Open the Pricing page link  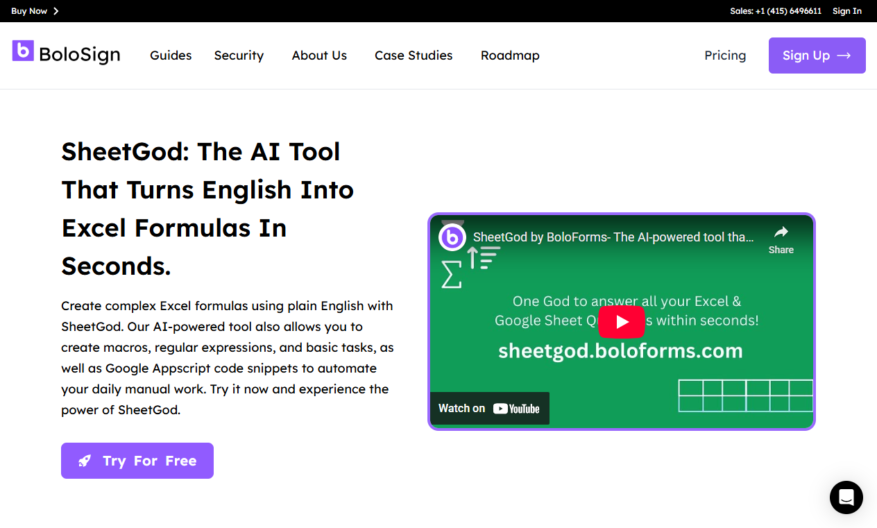pyautogui.click(x=725, y=55)
